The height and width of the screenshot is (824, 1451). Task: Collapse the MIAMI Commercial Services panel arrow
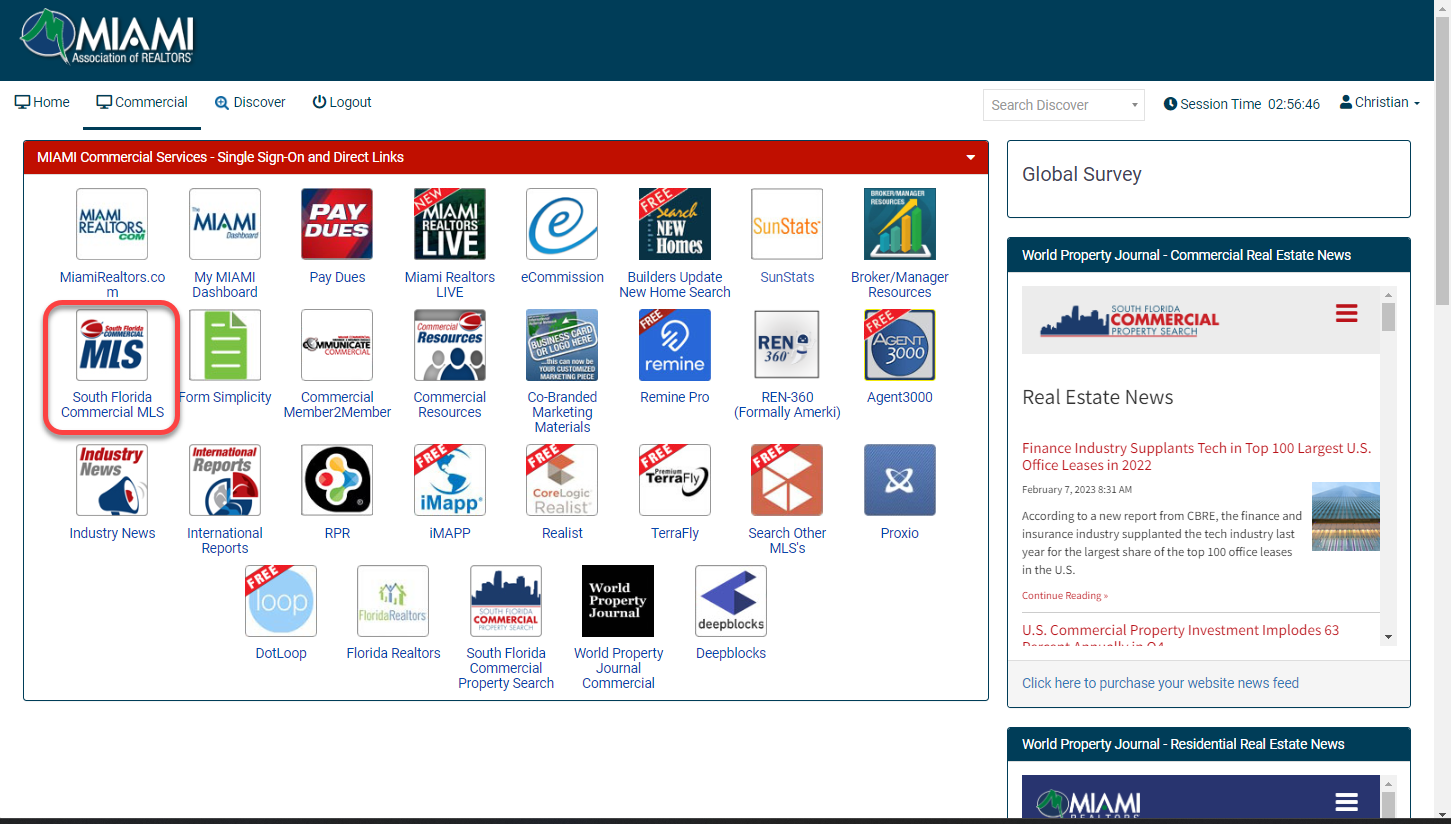970,158
